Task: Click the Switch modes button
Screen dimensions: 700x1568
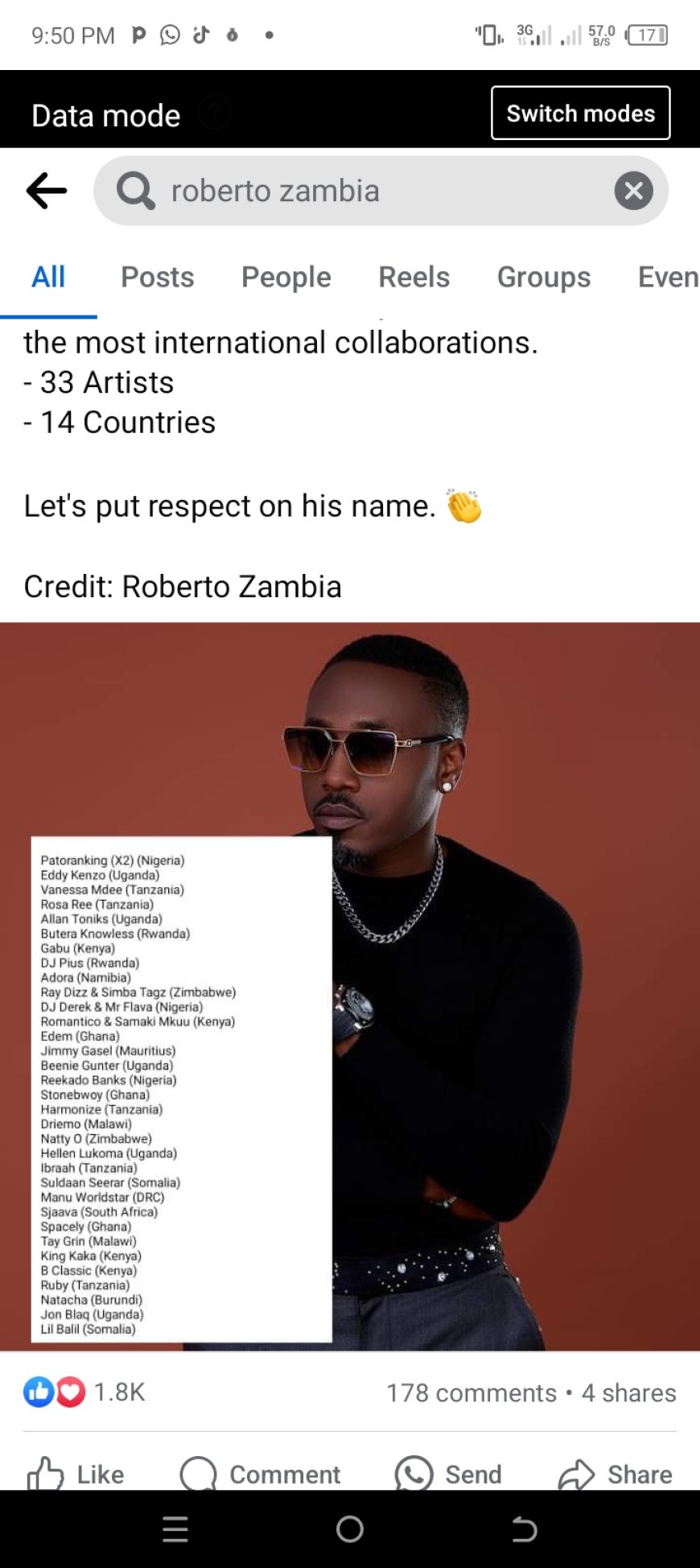Action: (581, 113)
